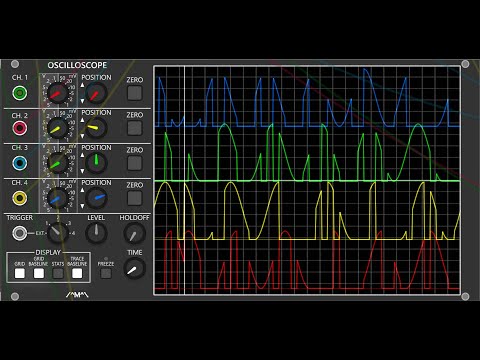Click the CH. 1 position knob
This screenshot has height=360, width=480.
pyautogui.click(x=96, y=93)
